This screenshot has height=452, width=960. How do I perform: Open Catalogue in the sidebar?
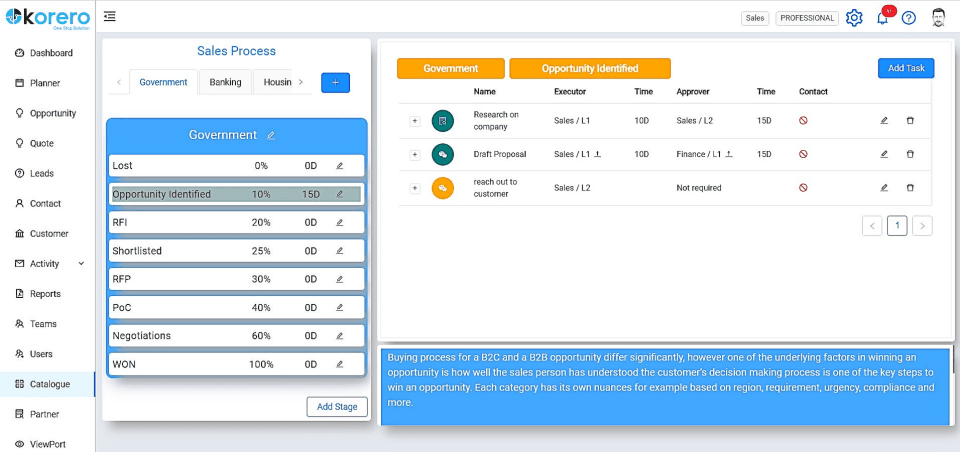[48, 384]
